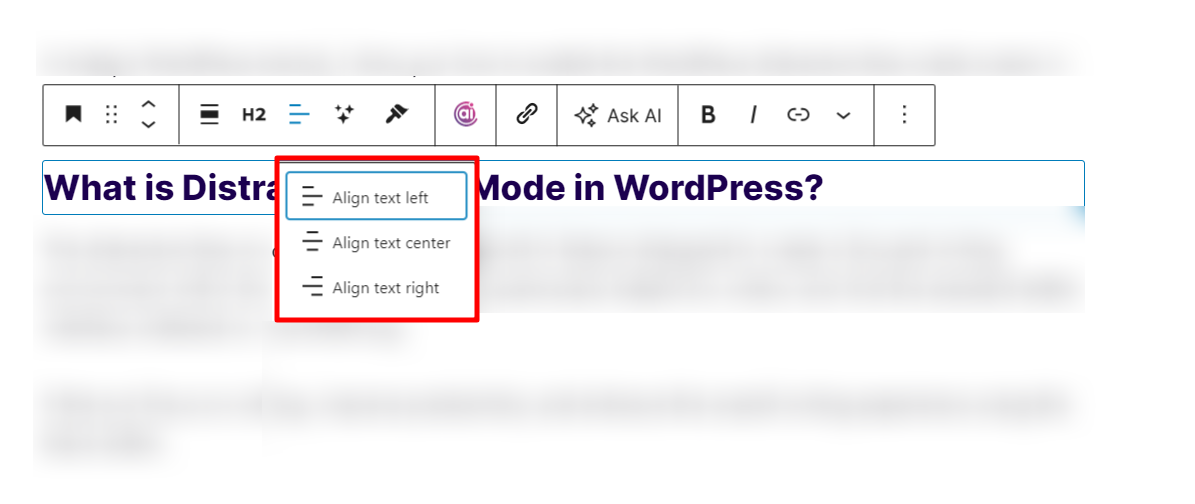
Task: Click the purple AI circle icon
Action: coord(466,115)
